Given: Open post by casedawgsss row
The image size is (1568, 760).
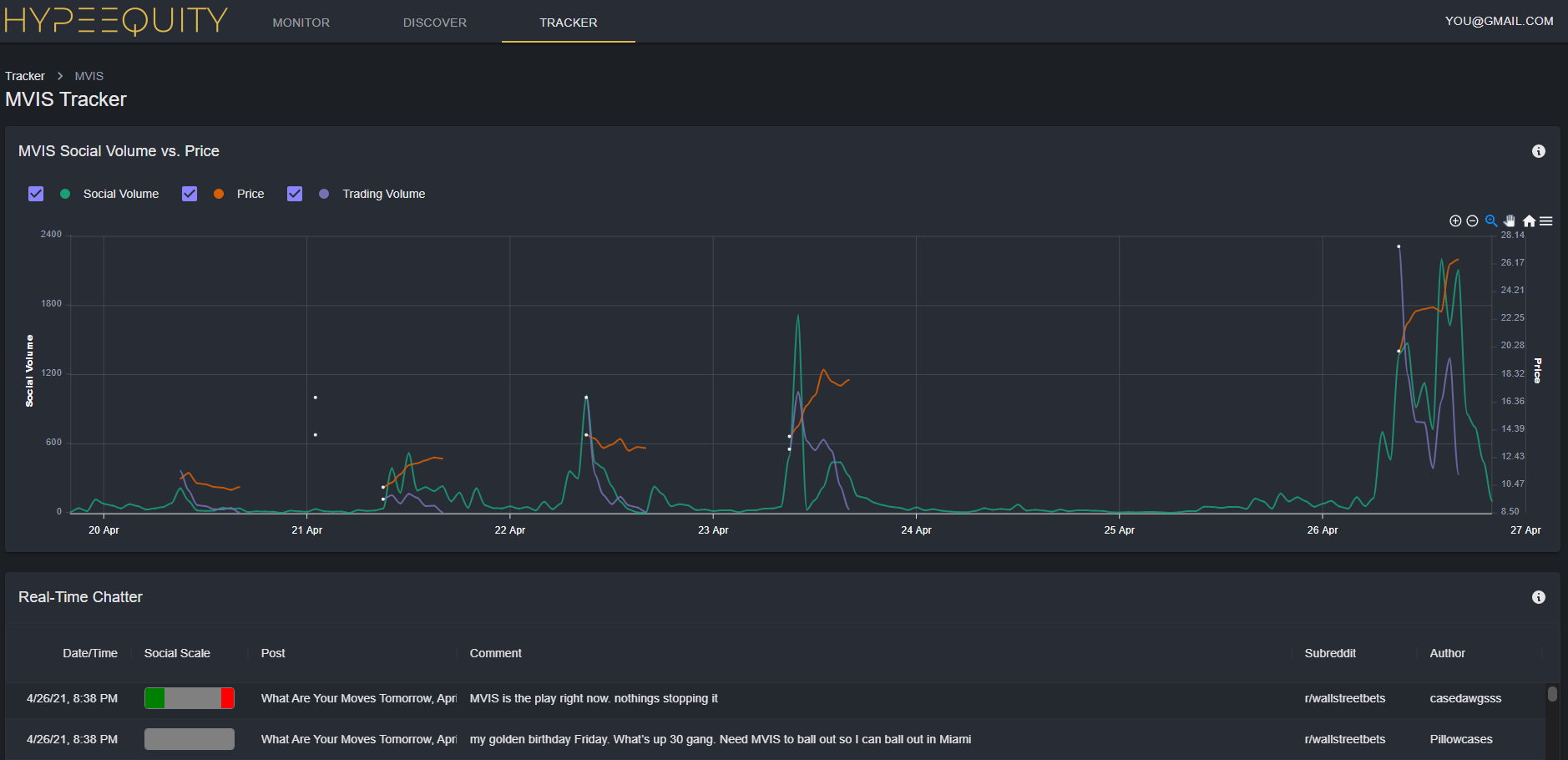Looking at the screenshot, I should coord(358,698).
